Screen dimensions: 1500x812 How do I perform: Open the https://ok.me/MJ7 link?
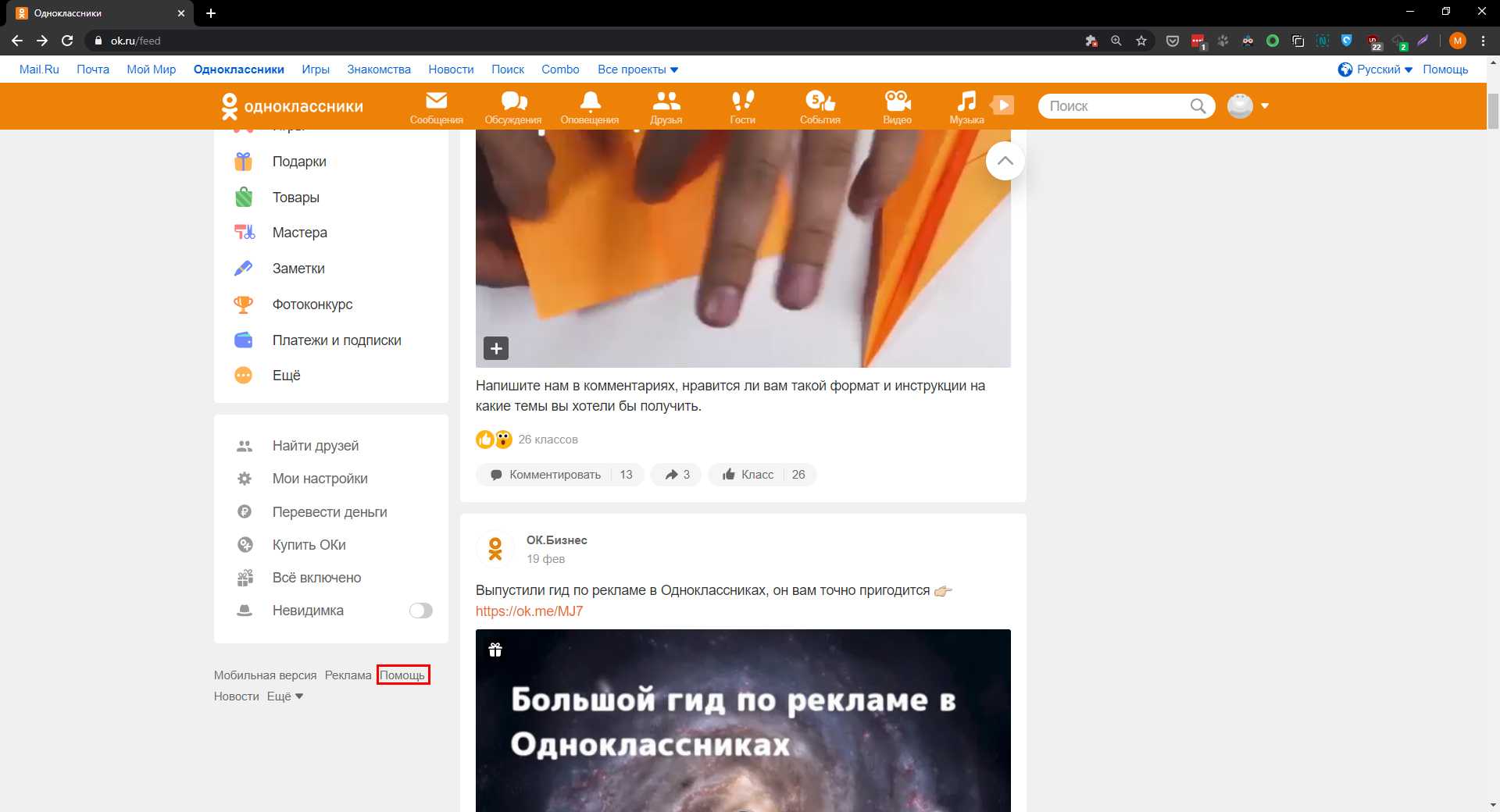point(529,611)
